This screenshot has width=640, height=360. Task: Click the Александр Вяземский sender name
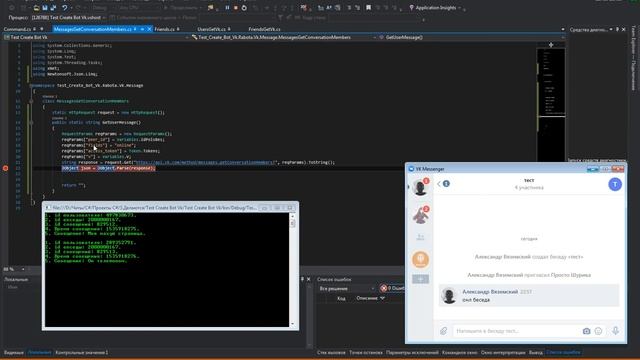(490, 292)
